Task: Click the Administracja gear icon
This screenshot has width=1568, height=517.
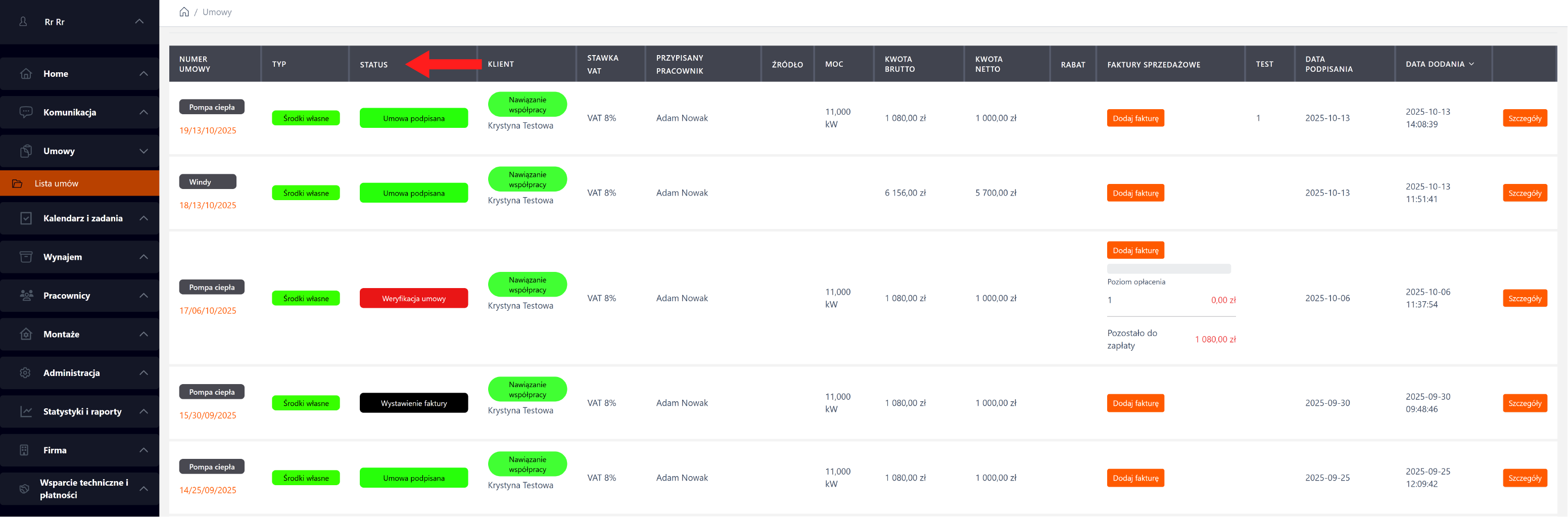Action: pos(25,372)
